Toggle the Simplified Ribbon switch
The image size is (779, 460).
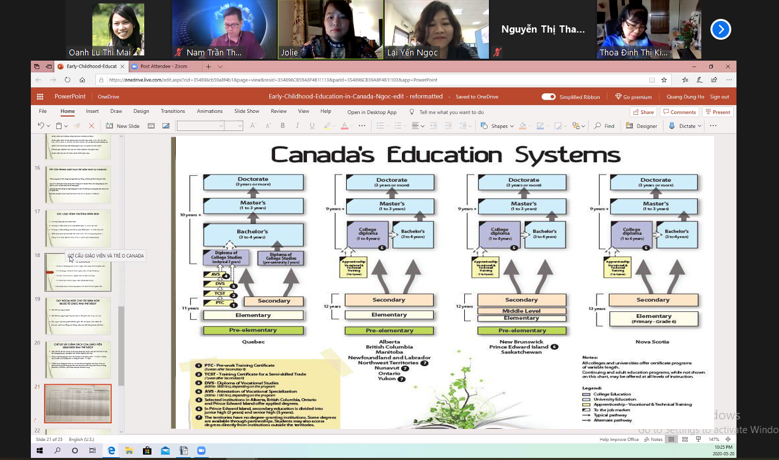[x=548, y=97]
